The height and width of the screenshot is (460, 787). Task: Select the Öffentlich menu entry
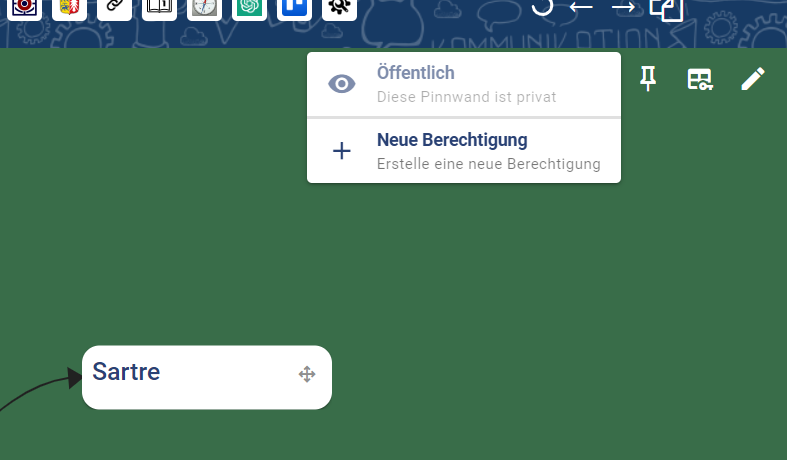tap(465, 84)
